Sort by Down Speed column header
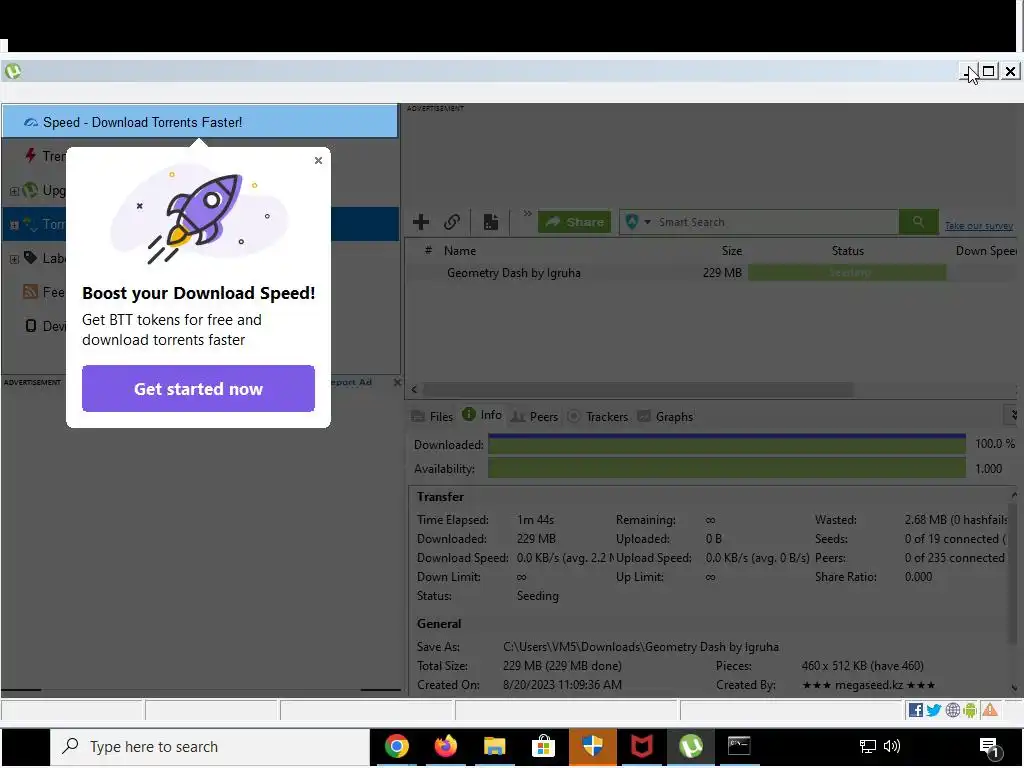Image resolution: width=1024 pixels, height=768 pixels. [x=986, y=251]
